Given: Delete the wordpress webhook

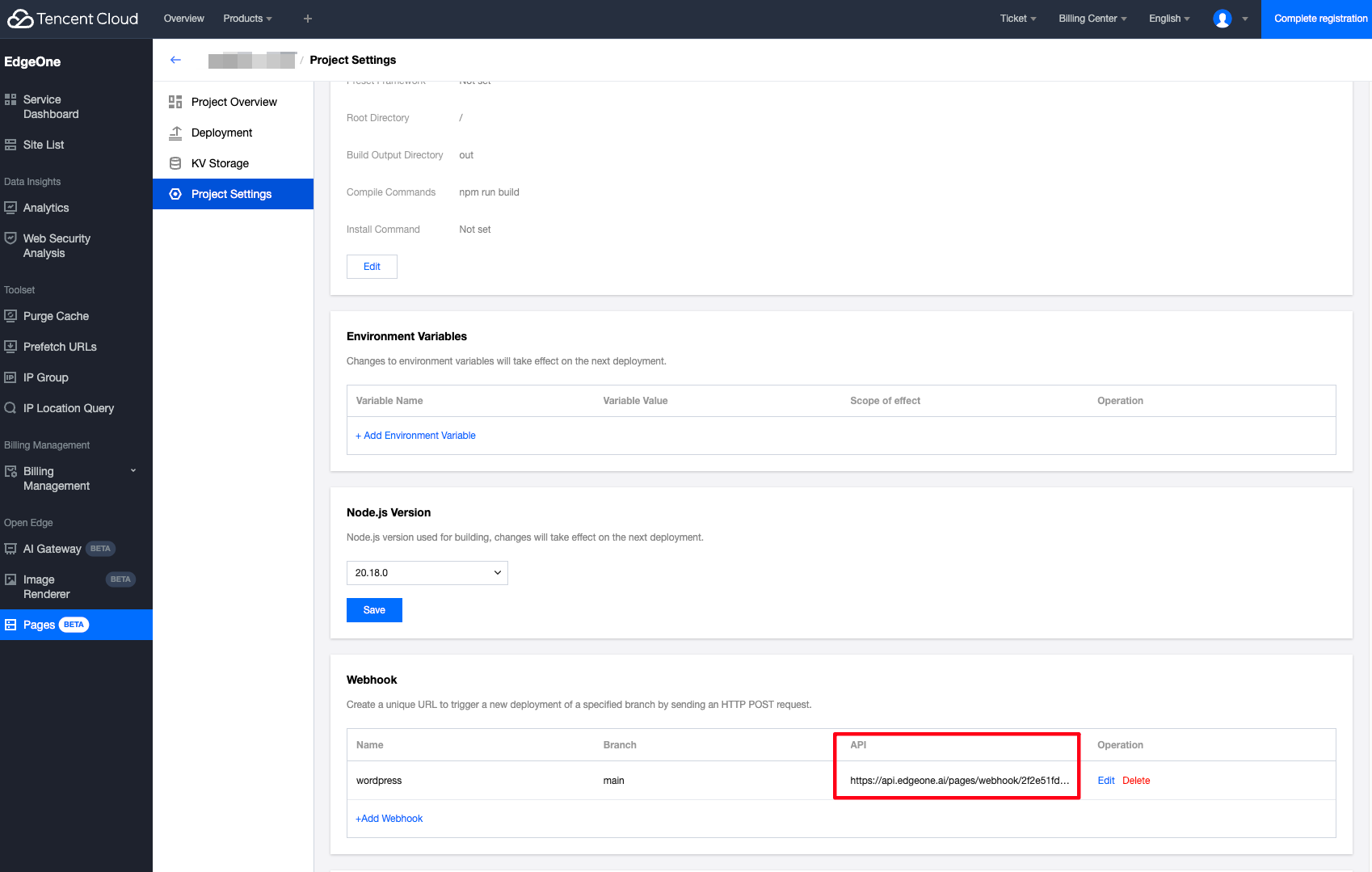Looking at the screenshot, I should pos(1136,781).
